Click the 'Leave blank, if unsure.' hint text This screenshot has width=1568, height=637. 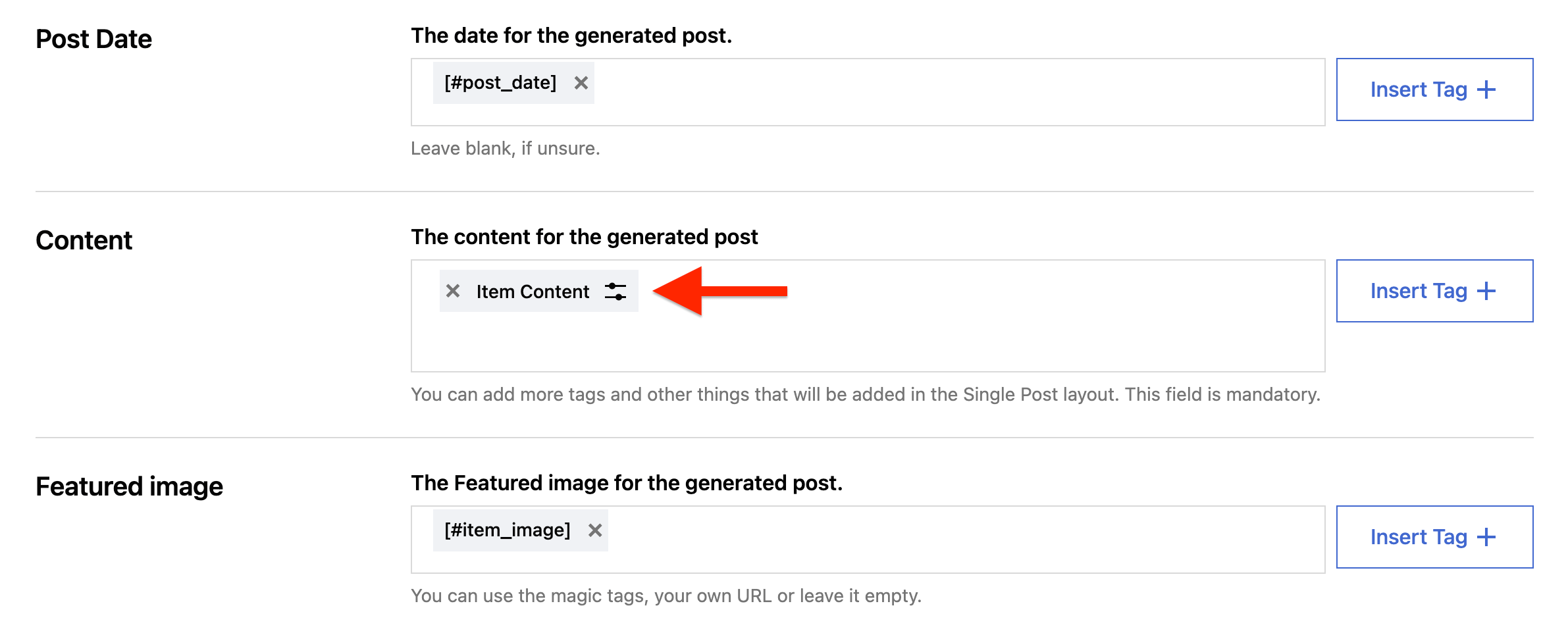[x=505, y=149]
